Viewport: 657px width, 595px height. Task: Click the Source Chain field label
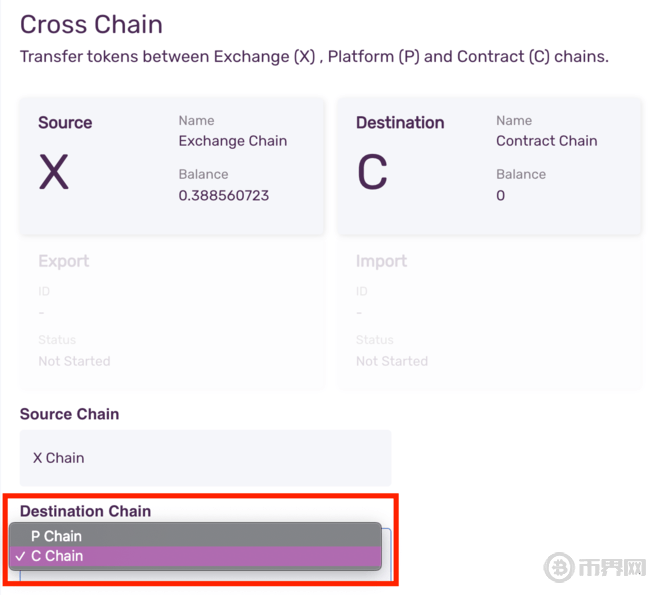[x=69, y=414]
